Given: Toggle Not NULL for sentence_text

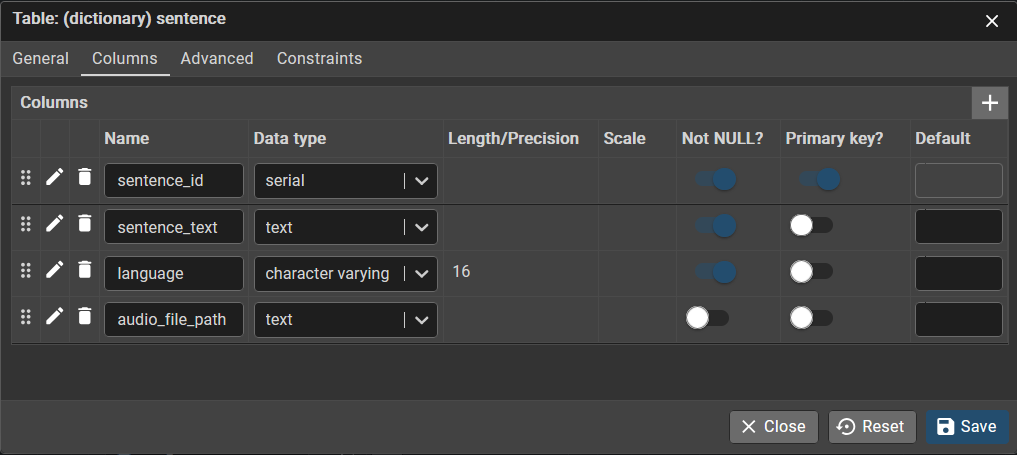Looking at the screenshot, I should (716, 226).
